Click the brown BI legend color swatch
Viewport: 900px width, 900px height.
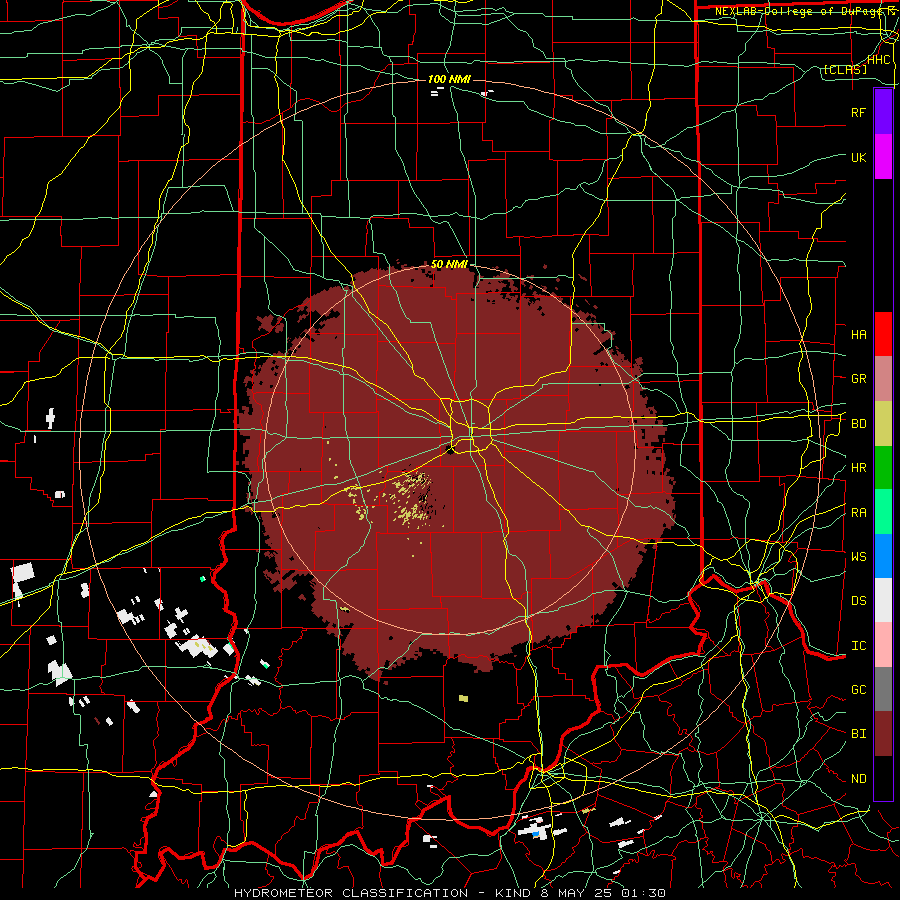(883, 734)
